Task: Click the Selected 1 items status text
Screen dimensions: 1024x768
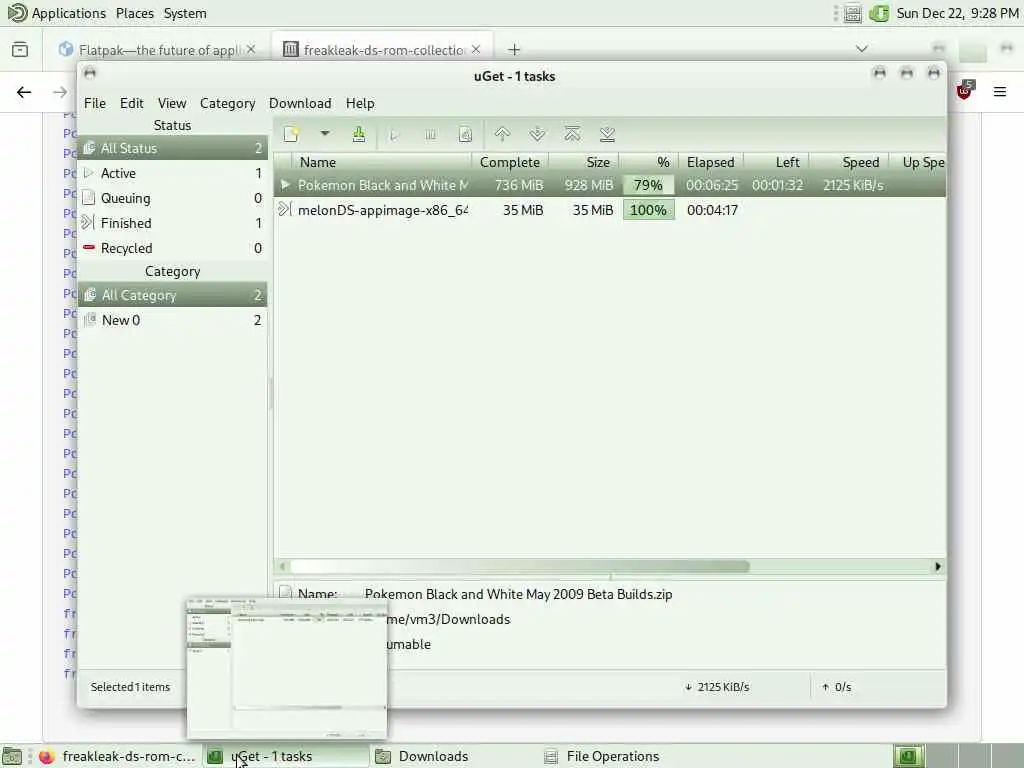Action: [130, 687]
